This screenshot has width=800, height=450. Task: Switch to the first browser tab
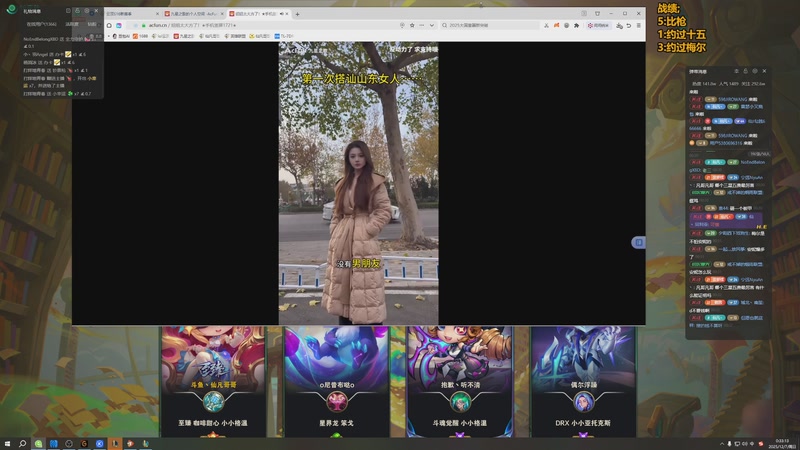pos(132,14)
